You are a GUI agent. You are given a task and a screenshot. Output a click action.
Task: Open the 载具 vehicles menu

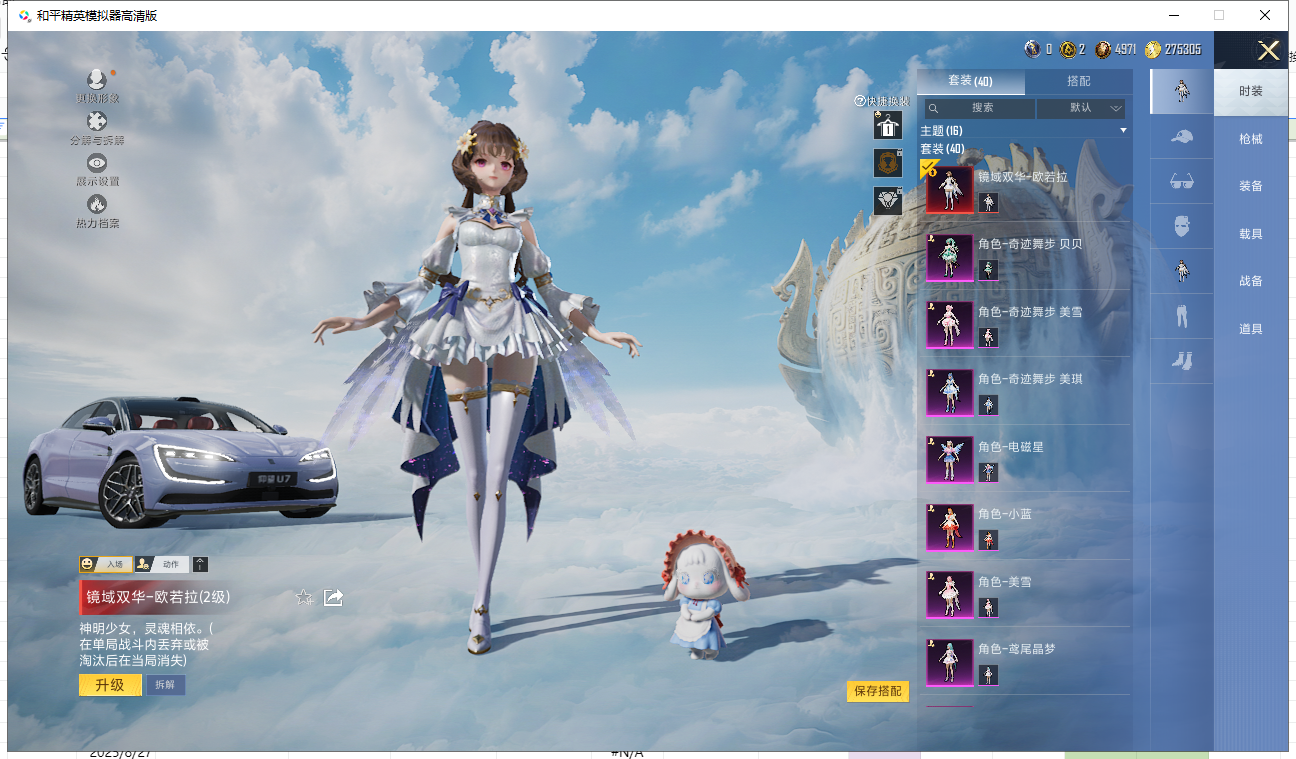pos(1251,234)
